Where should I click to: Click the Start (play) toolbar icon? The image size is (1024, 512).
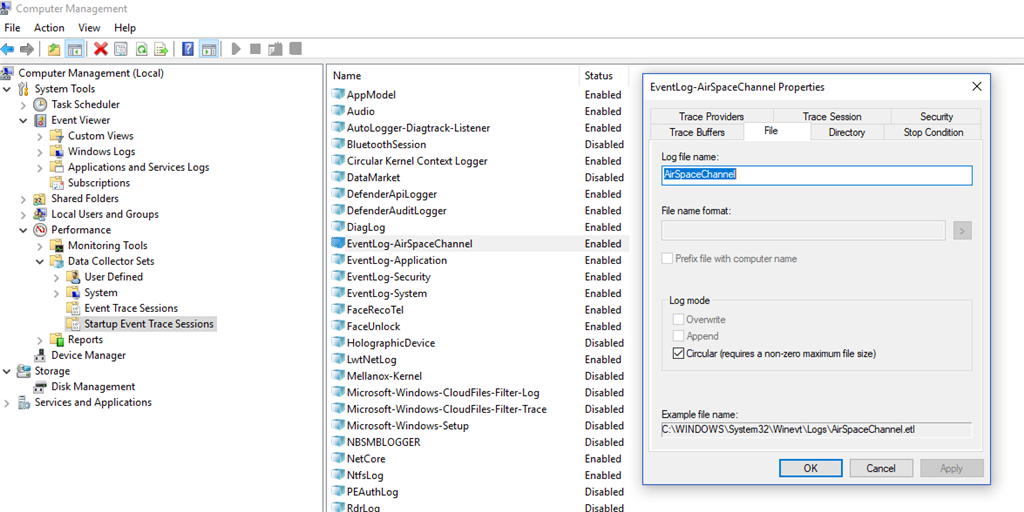tap(236, 49)
